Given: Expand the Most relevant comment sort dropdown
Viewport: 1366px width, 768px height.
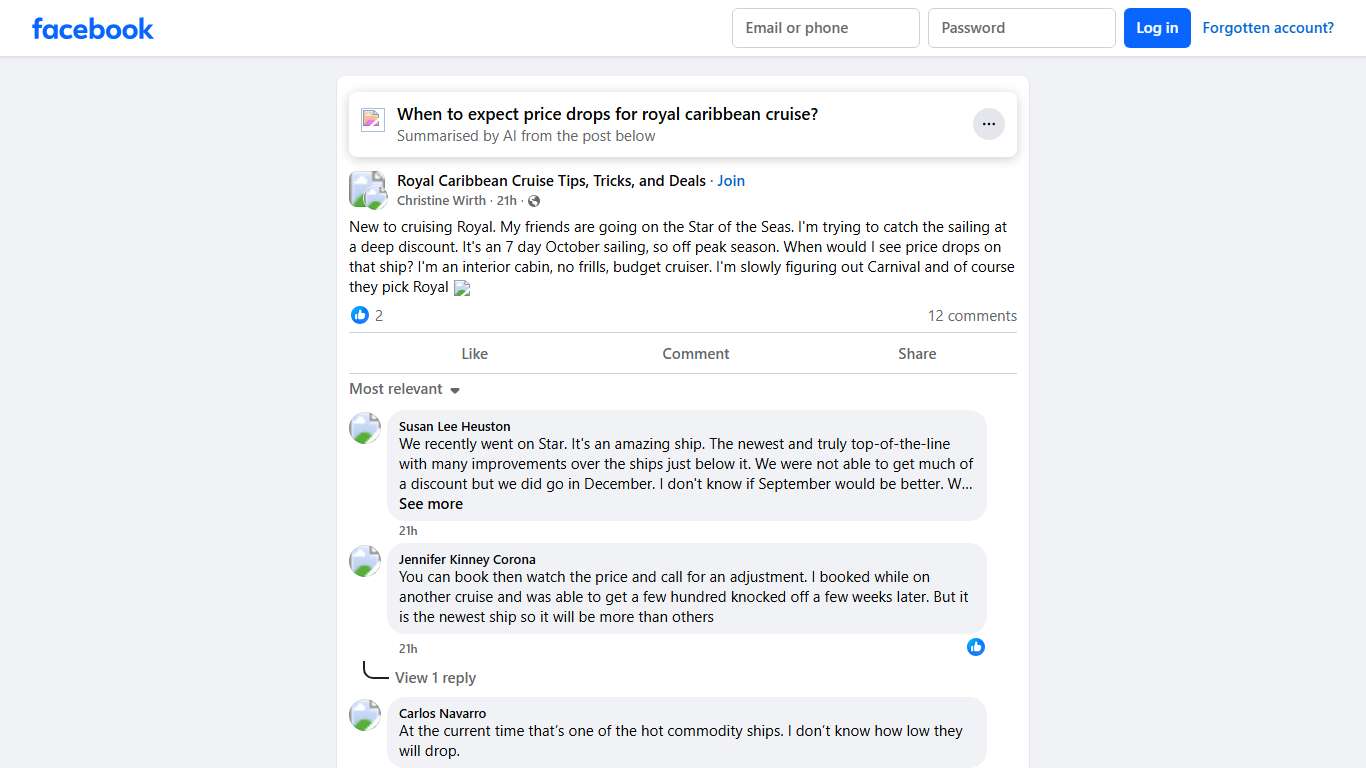Looking at the screenshot, I should 404,389.
